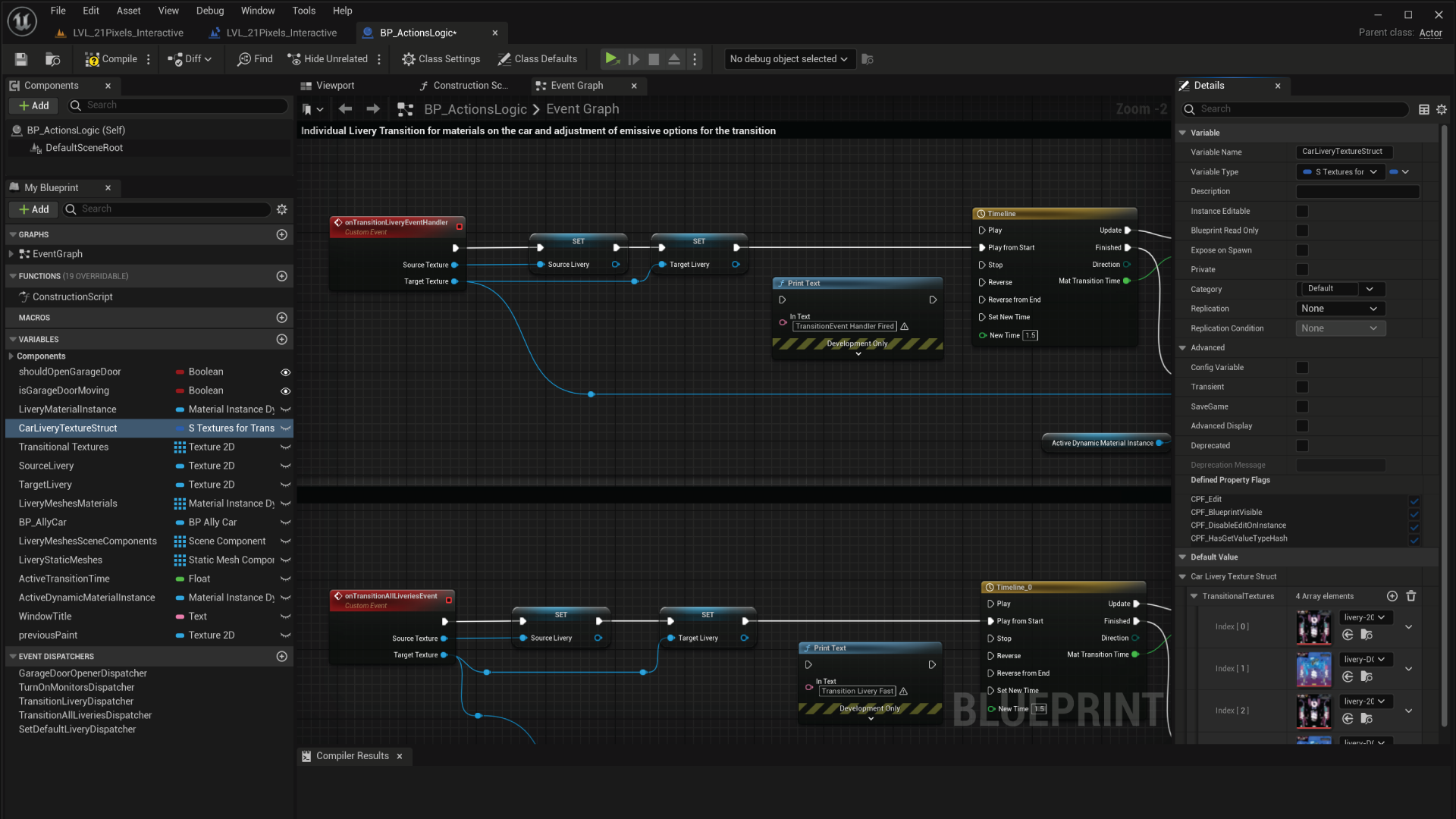Click the Save blueprint icon

(x=21, y=59)
